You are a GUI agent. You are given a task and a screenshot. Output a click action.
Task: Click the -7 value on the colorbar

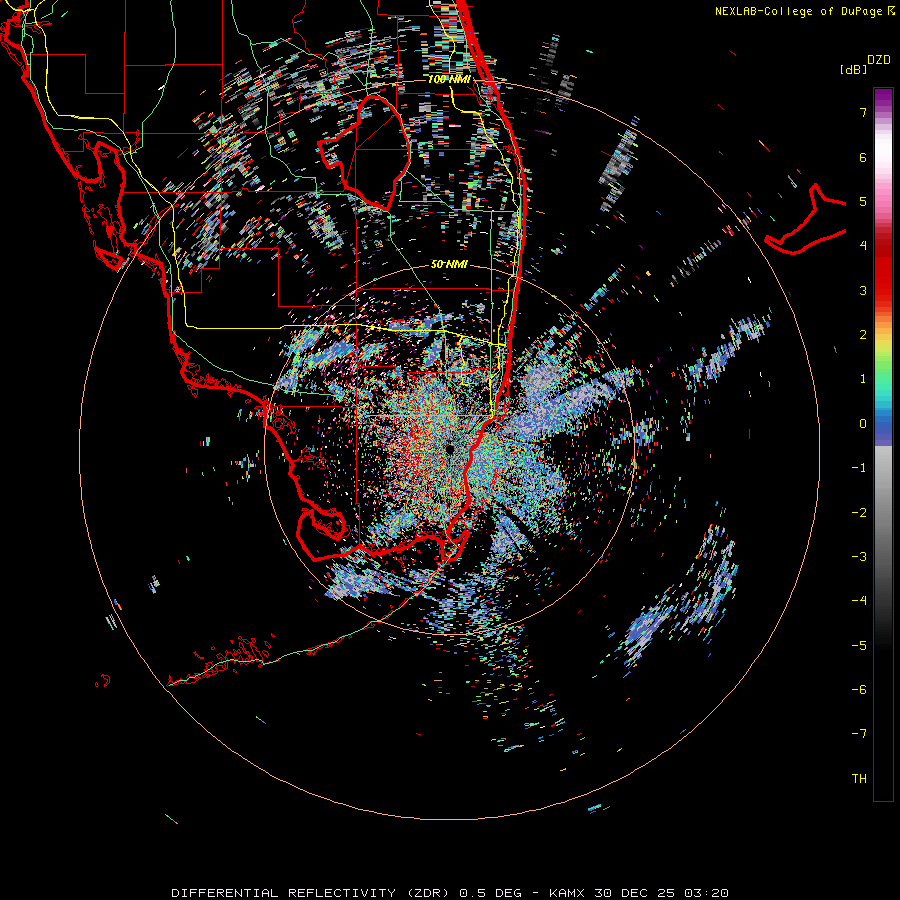pyautogui.click(x=859, y=734)
